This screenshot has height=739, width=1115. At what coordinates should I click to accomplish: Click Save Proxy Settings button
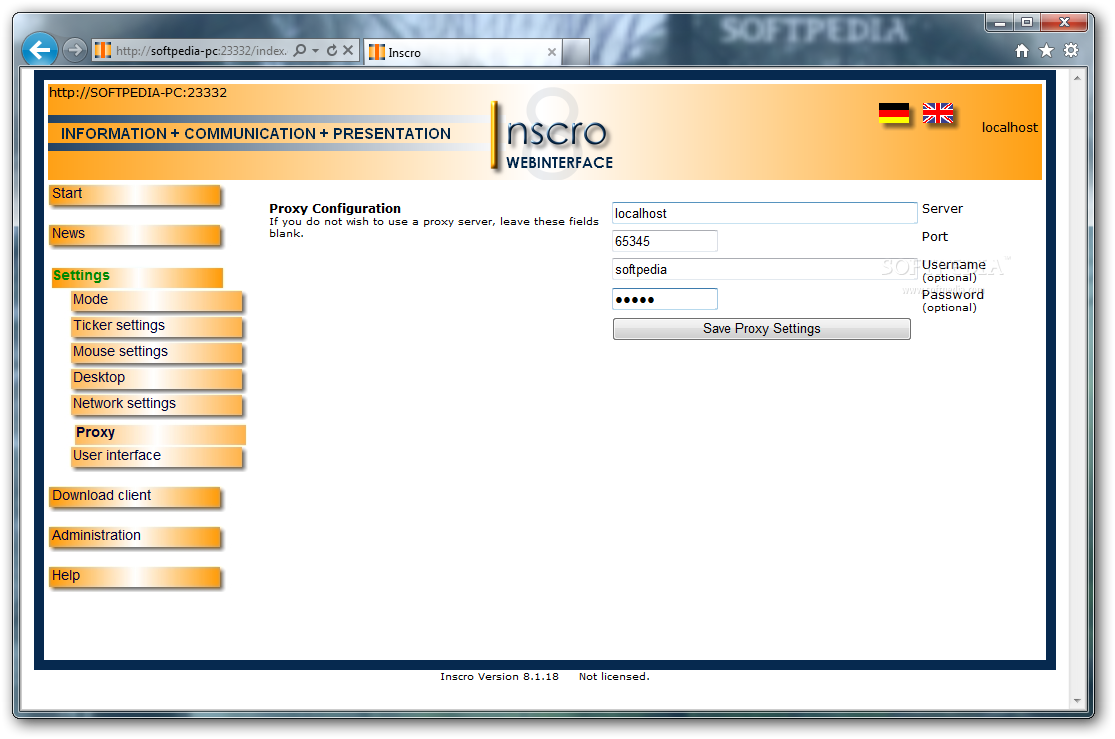762,329
